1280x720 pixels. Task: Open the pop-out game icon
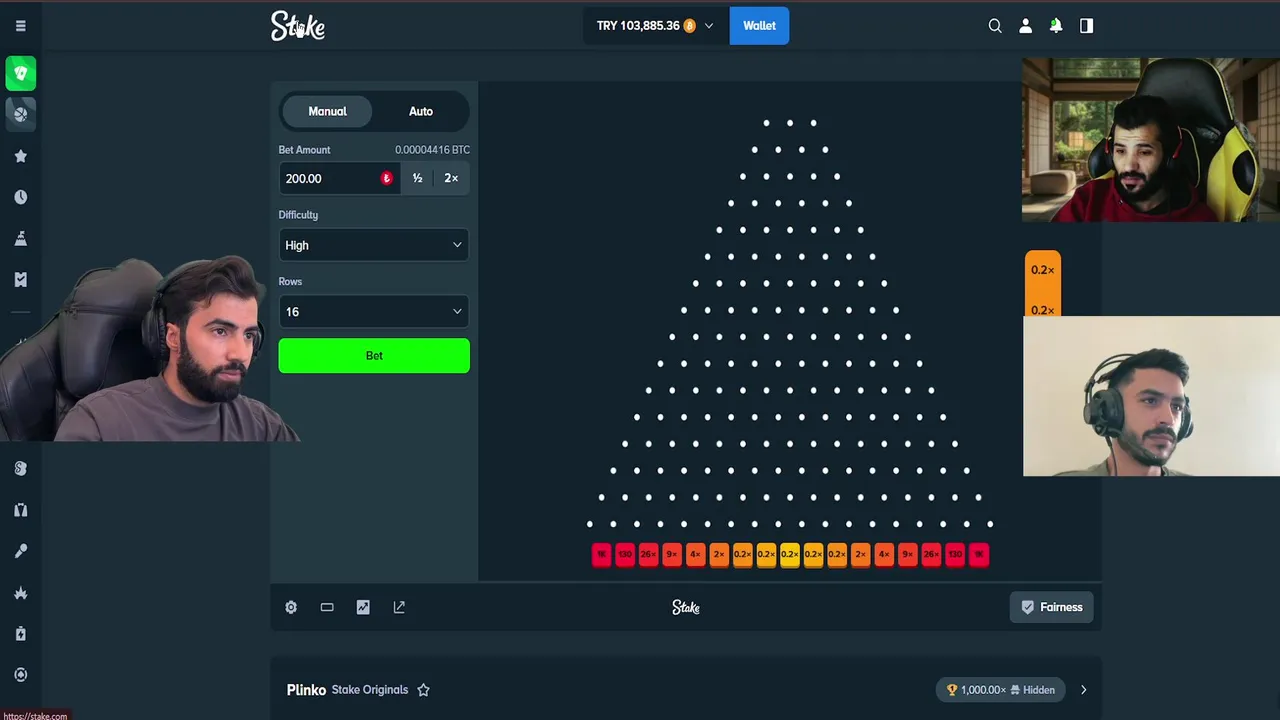[x=399, y=607]
